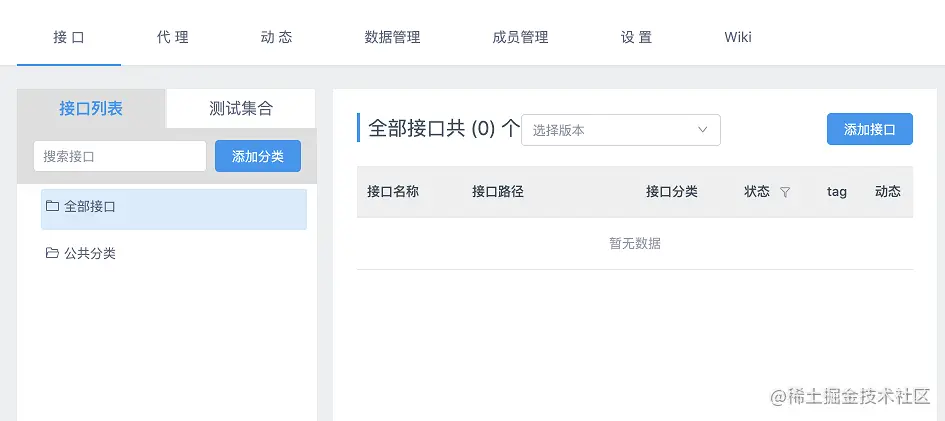Open the 成员管理 tab

(520, 37)
